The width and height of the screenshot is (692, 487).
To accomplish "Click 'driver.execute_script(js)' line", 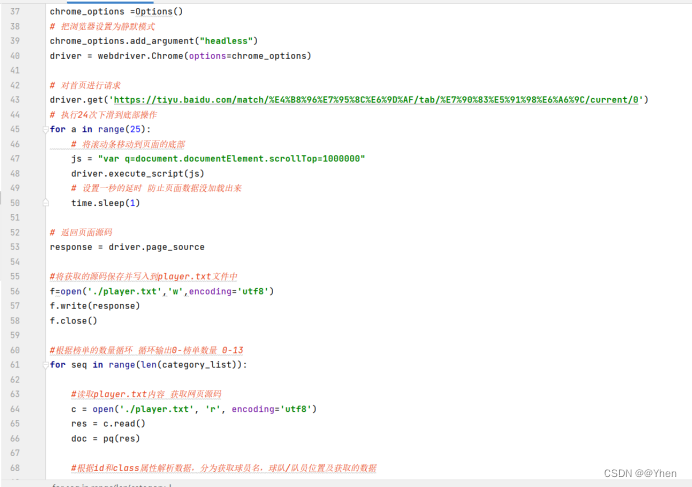I will tap(138, 174).
